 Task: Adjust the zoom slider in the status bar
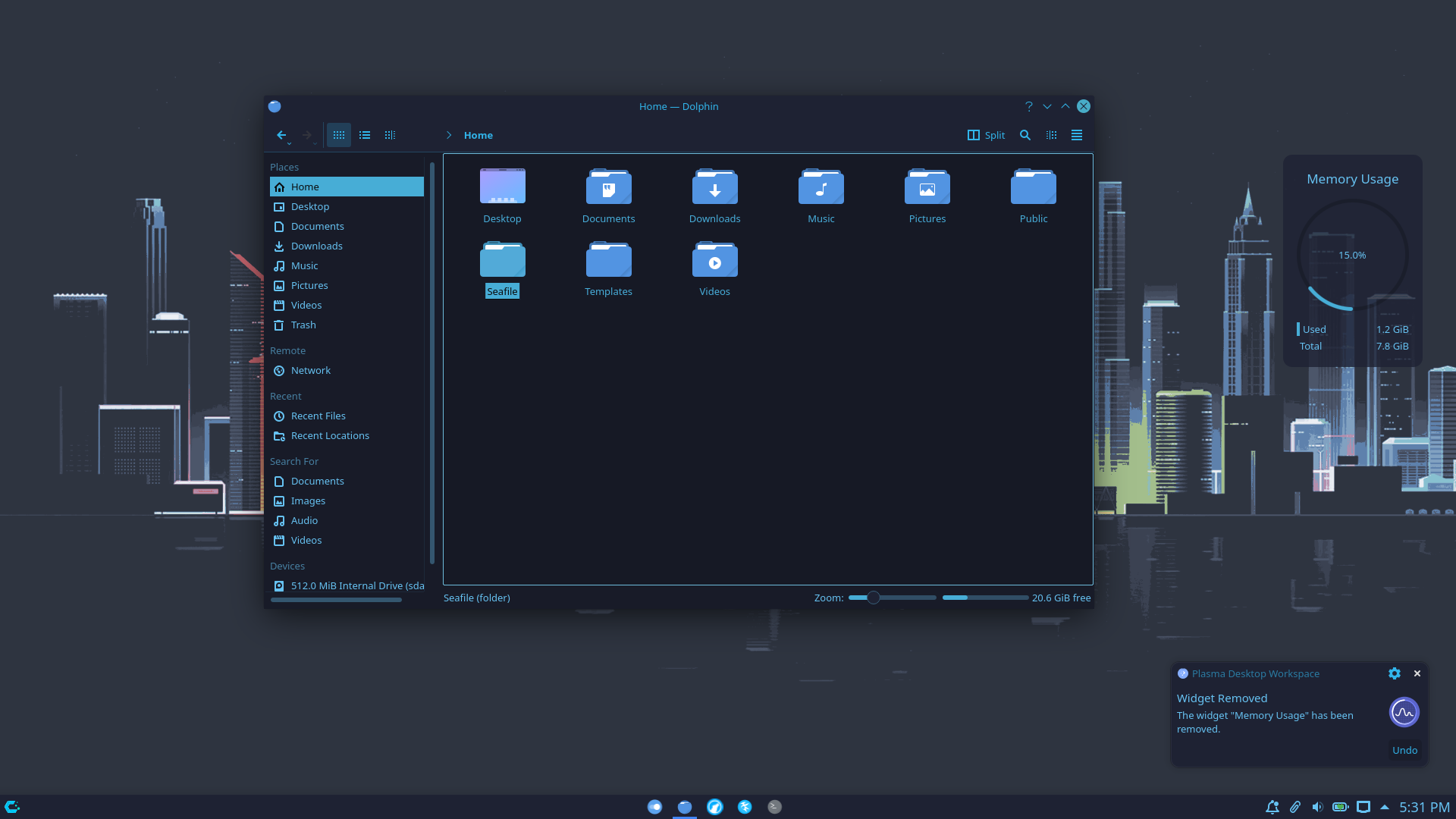(x=874, y=598)
